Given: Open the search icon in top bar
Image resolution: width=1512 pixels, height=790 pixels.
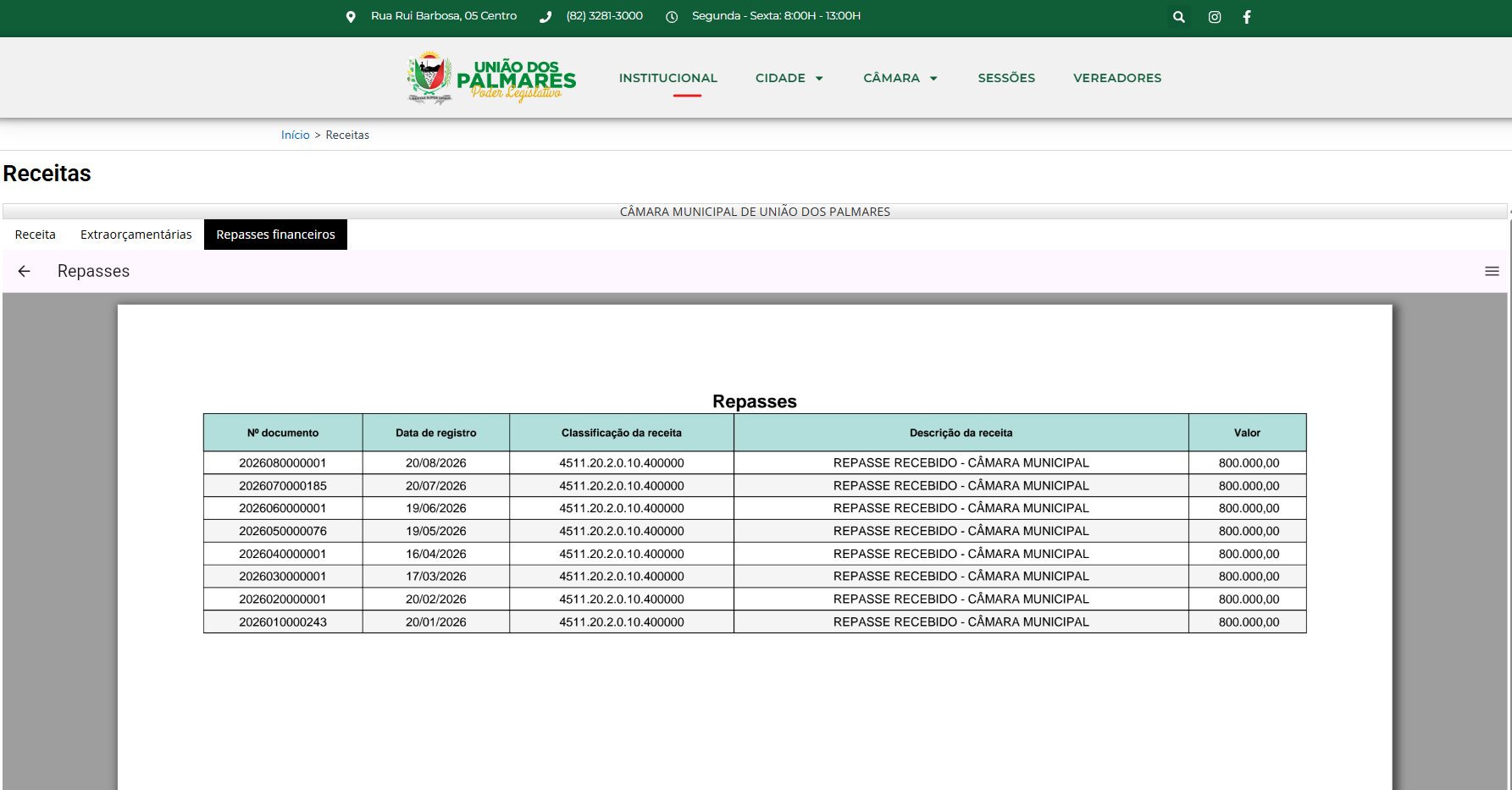Looking at the screenshot, I should [x=1178, y=17].
